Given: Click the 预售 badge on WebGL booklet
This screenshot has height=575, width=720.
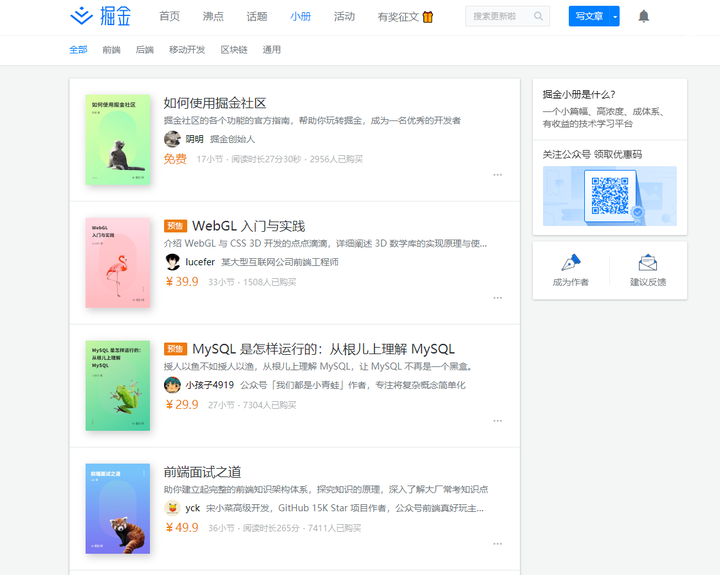Looking at the screenshot, I should click(x=175, y=226).
